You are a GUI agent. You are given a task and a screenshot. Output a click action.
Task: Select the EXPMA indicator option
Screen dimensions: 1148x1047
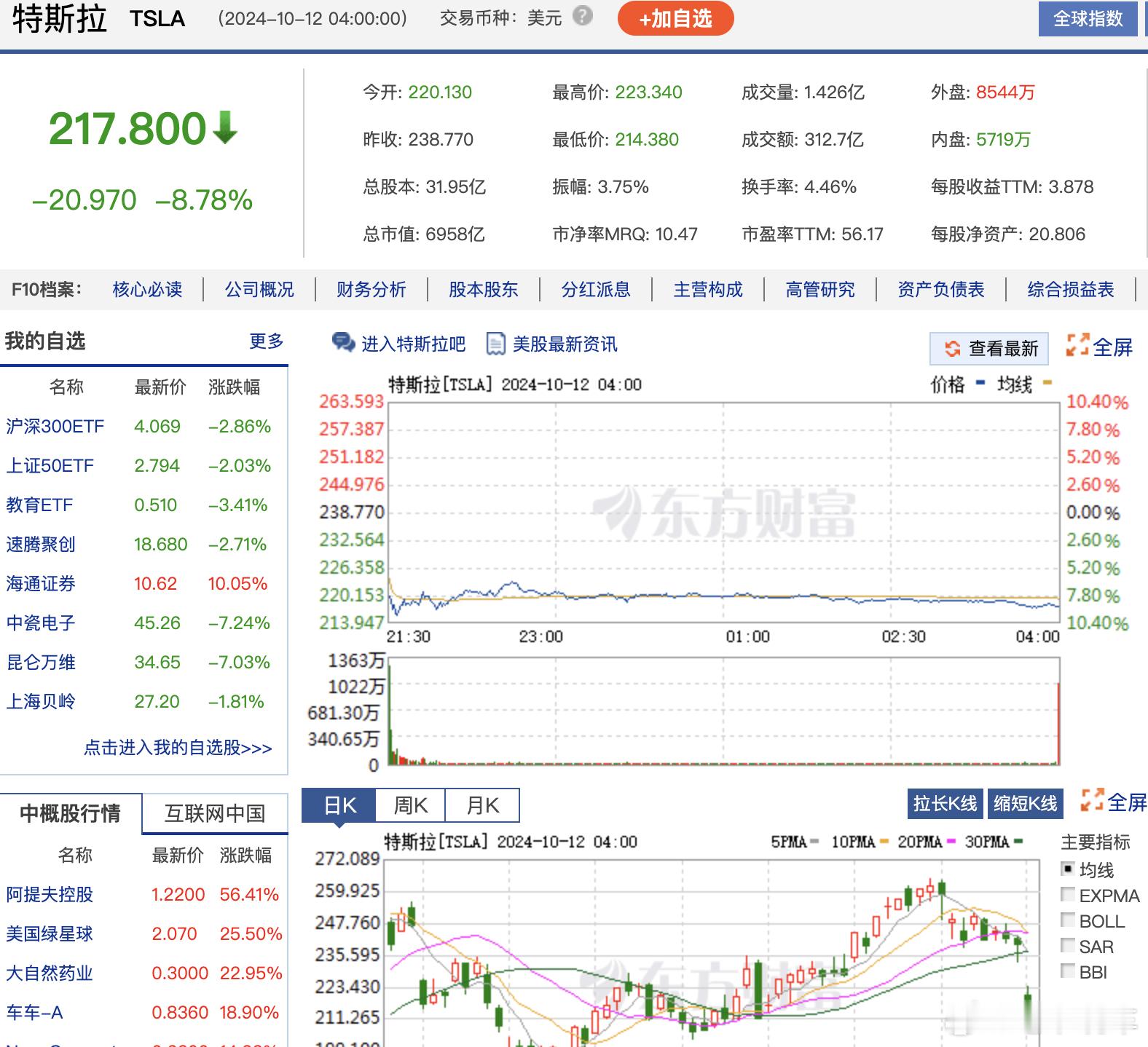click(x=1068, y=894)
